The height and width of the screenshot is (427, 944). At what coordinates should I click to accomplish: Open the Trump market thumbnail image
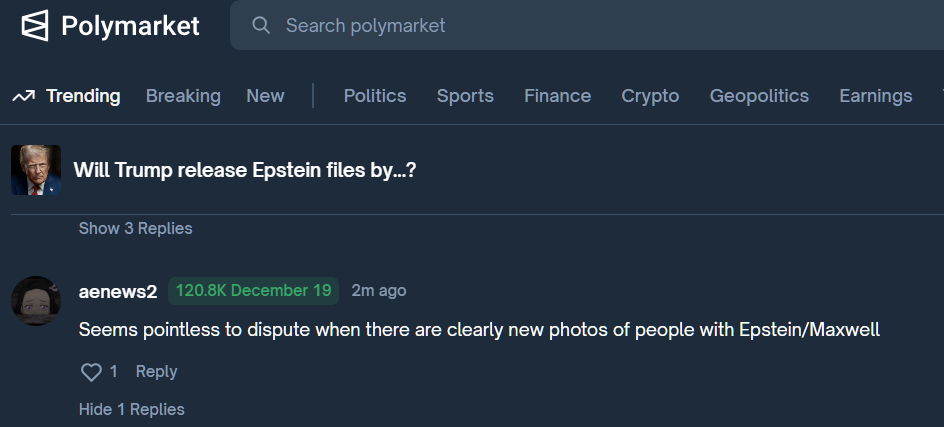tap(36, 170)
